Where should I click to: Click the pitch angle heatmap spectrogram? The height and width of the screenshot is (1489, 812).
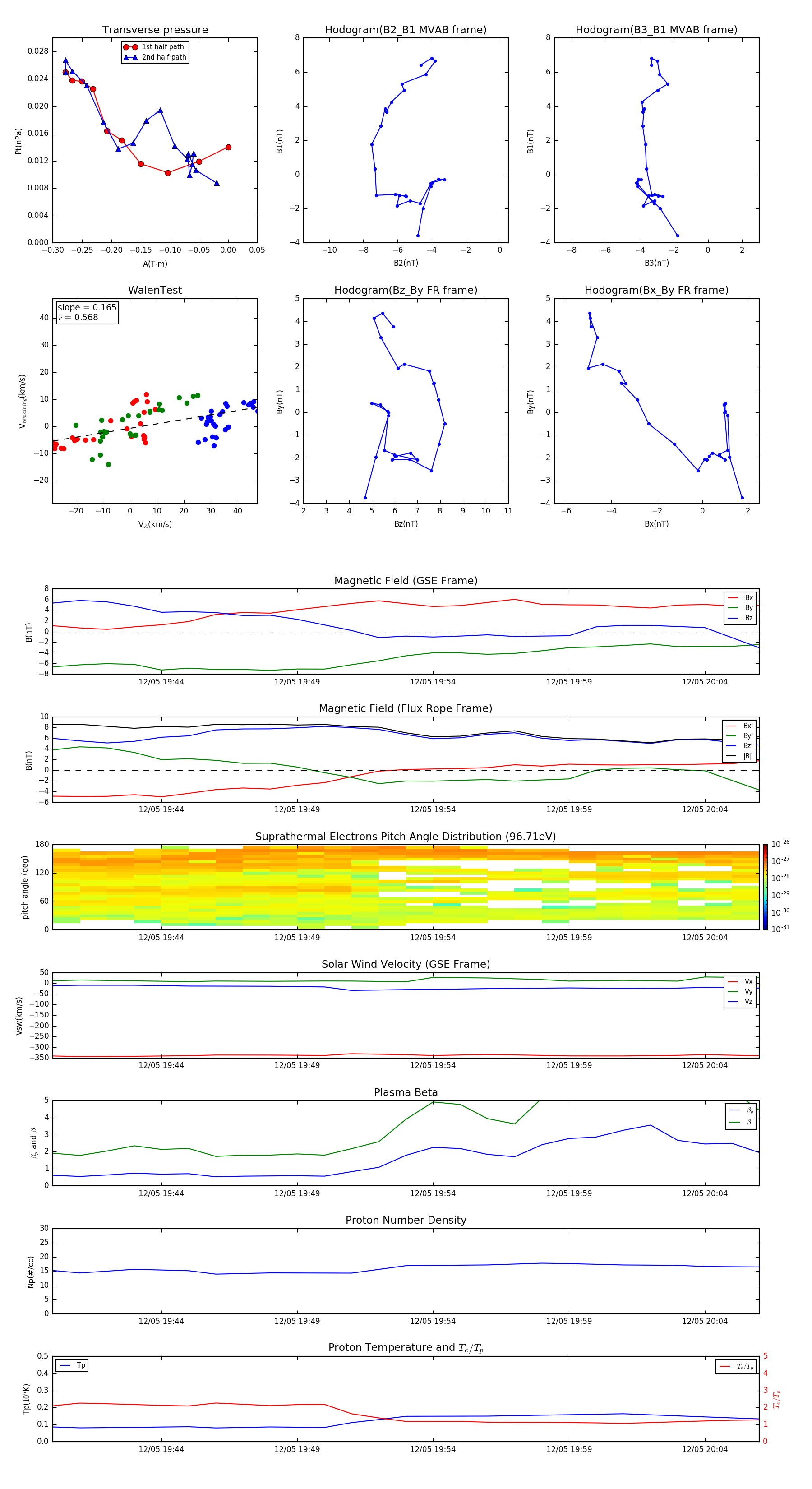(406, 887)
